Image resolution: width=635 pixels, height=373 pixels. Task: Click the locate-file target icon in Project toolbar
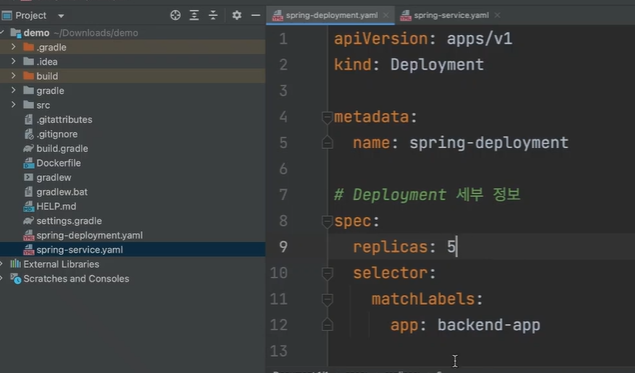[175, 15]
